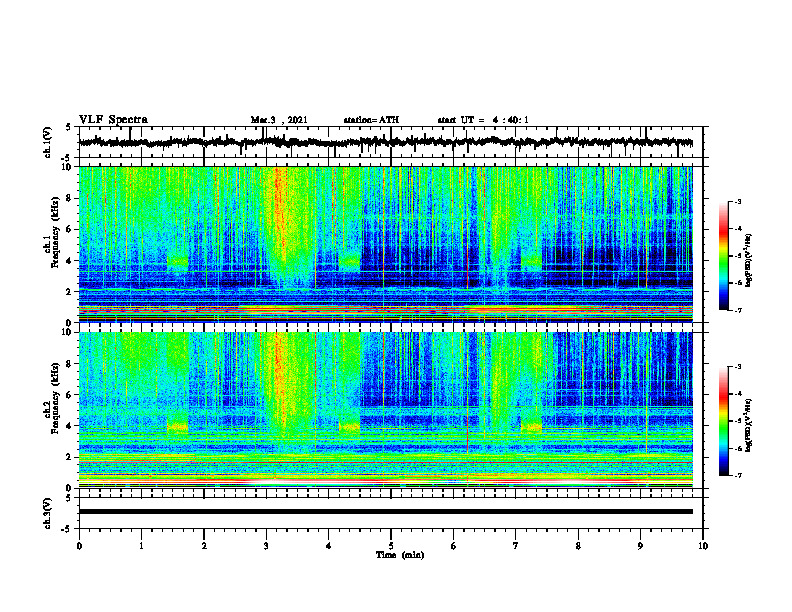Click the "ch.1(V)" waveform axis label
792x612 pixels.
48,142
